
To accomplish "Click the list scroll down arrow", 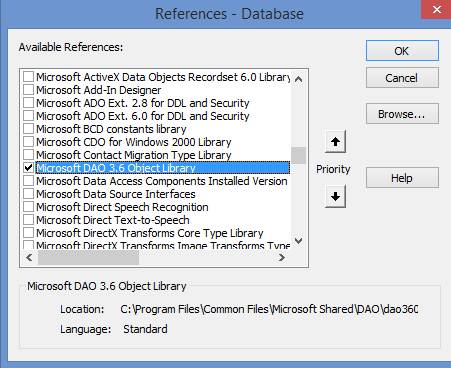I will pos(299,240).
